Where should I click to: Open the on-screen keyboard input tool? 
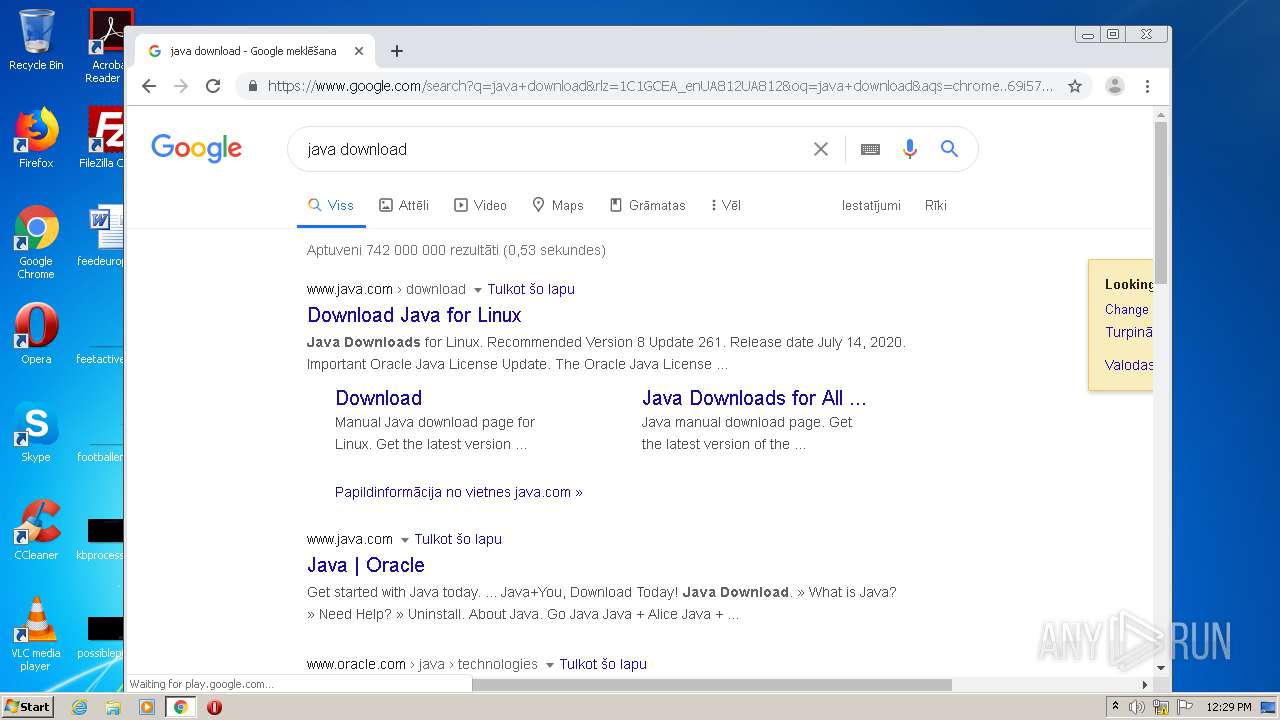[870, 149]
